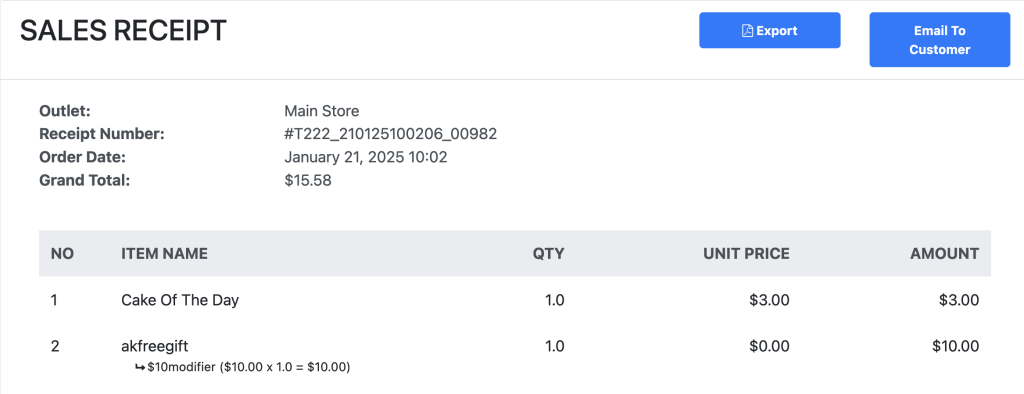Click the Grand Total value $15.58

coord(308,181)
